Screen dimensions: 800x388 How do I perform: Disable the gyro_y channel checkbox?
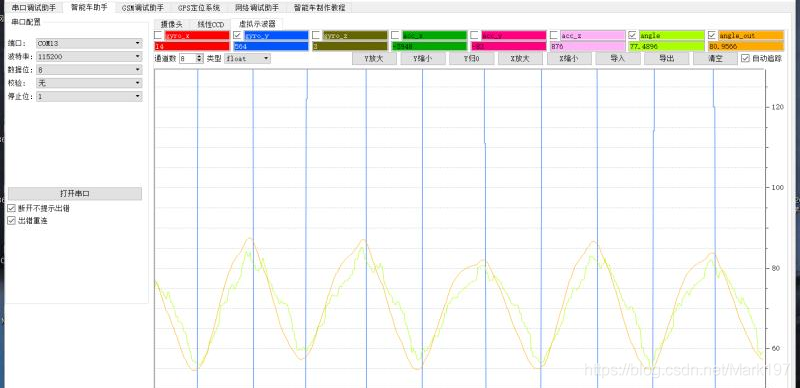pyautogui.click(x=237, y=35)
